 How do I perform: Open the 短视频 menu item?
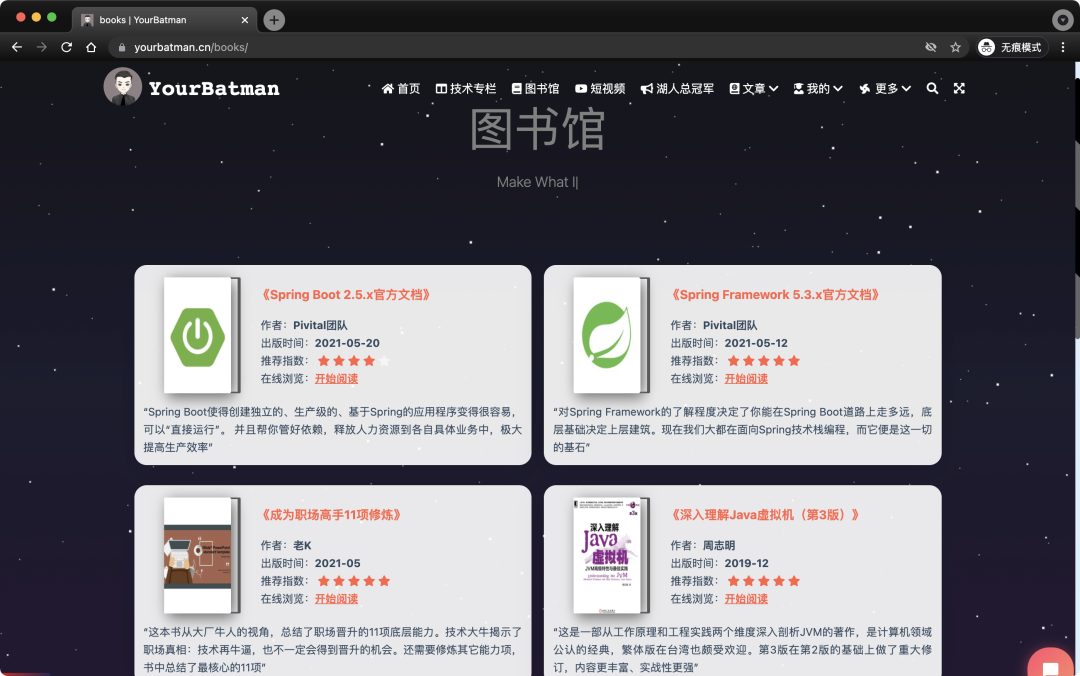point(600,88)
